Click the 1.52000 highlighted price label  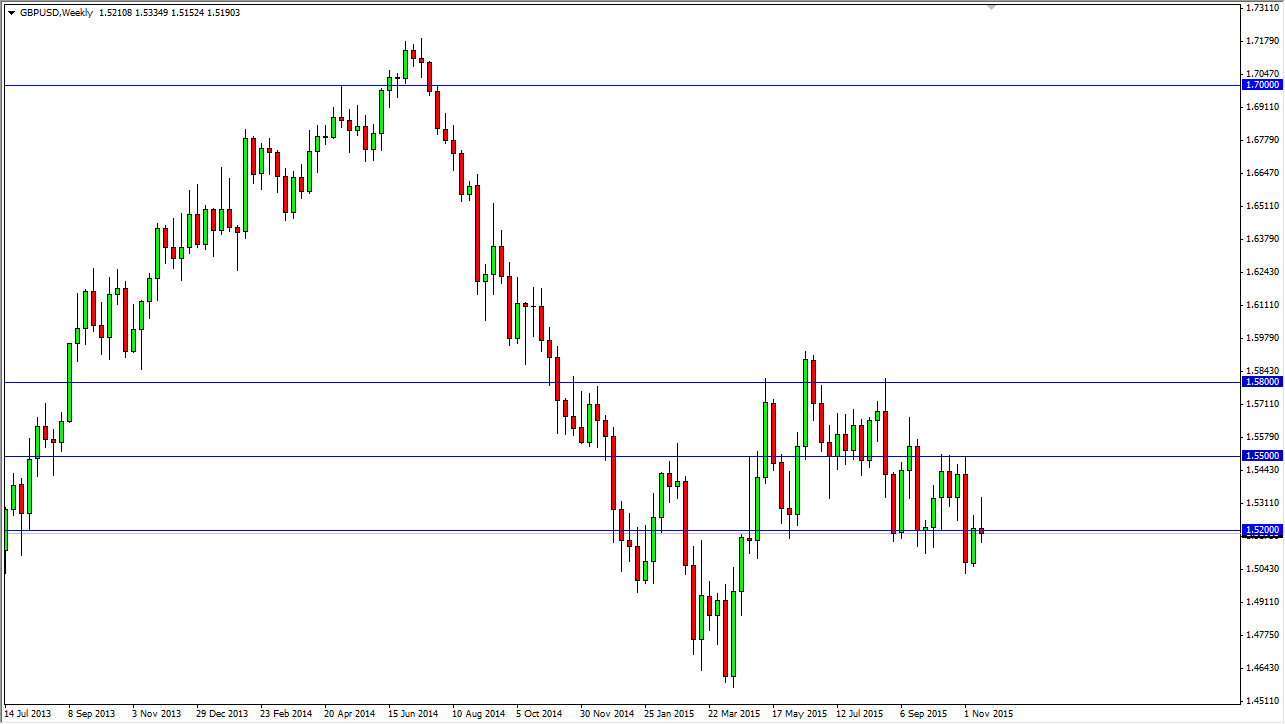click(1262, 530)
